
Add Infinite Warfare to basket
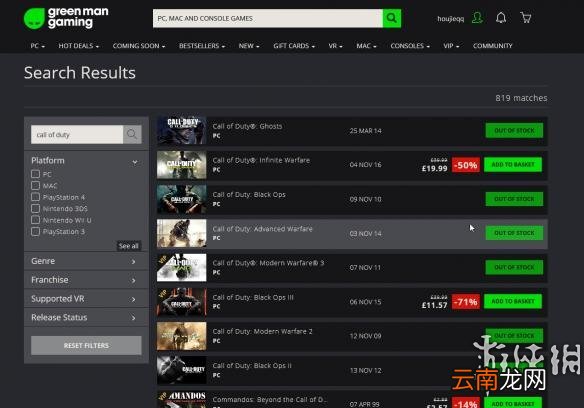pyautogui.click(x=513, y=165)
